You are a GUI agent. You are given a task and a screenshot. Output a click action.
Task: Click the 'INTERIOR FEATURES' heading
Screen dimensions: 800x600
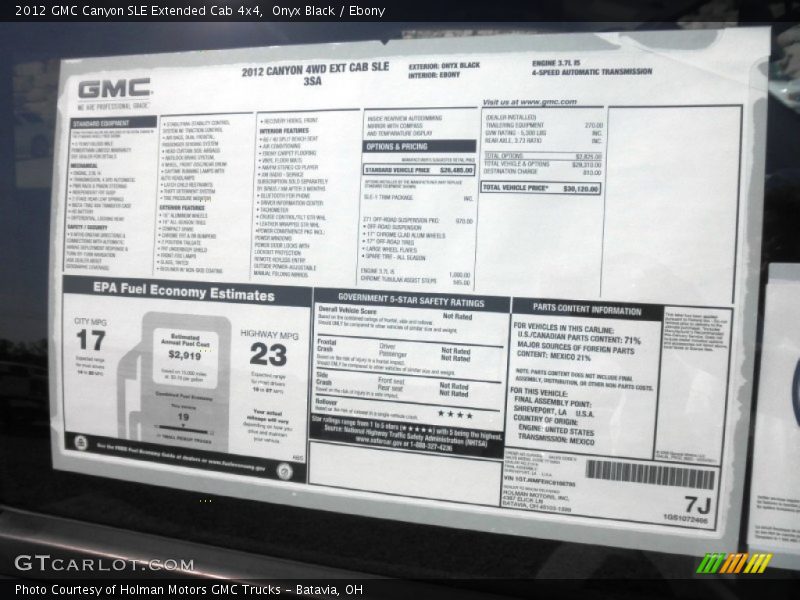tap(284, 131)
